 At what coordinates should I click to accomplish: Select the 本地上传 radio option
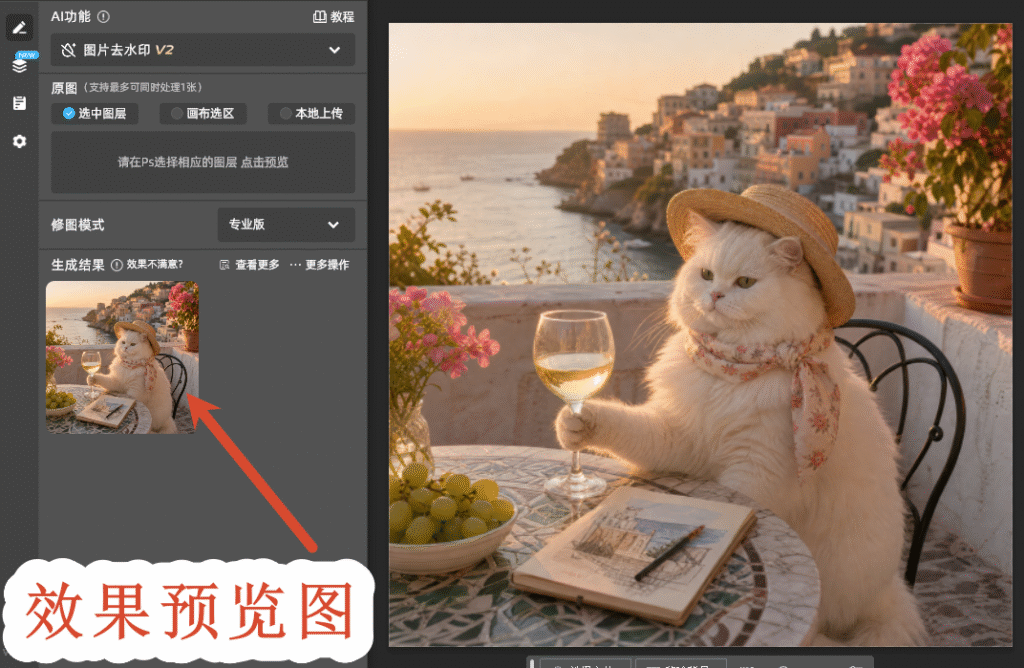click(x=312, y=113)
